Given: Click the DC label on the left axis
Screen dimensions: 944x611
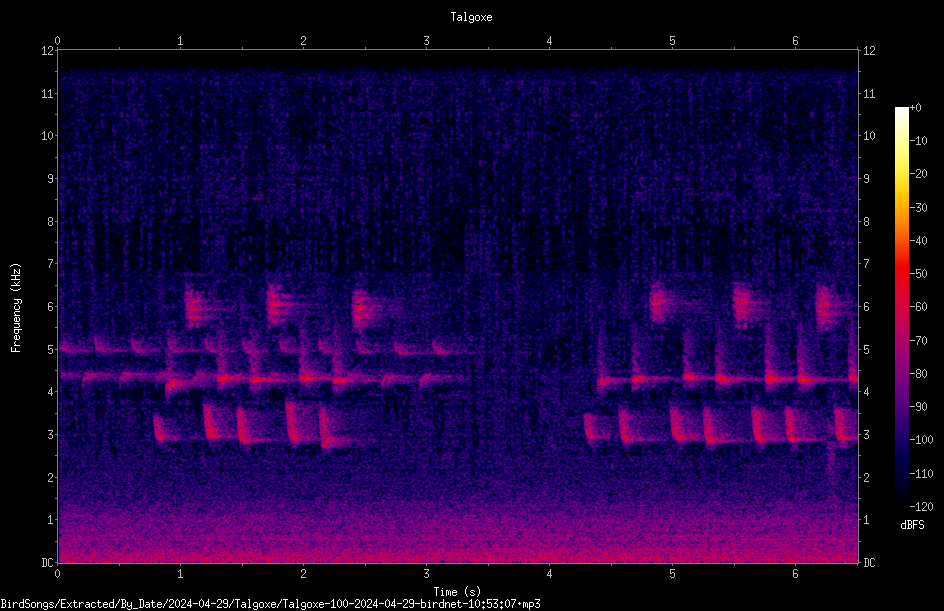Looking at the screenshot, I should 48,562.
